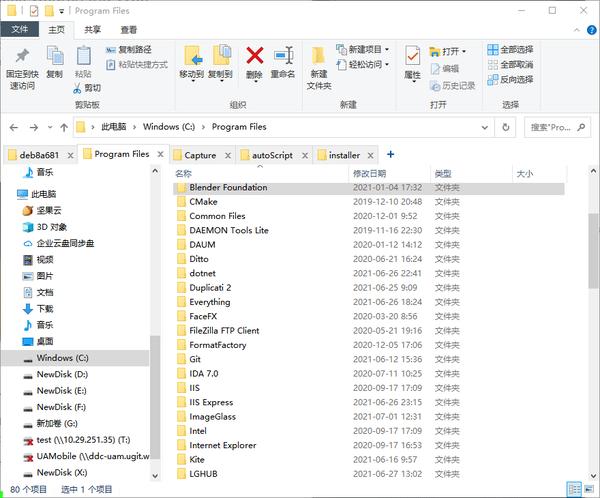Switch to the 查看 ribbon tab
The width and height of the screenshot is (600, 498).
(x=129, y=29)
